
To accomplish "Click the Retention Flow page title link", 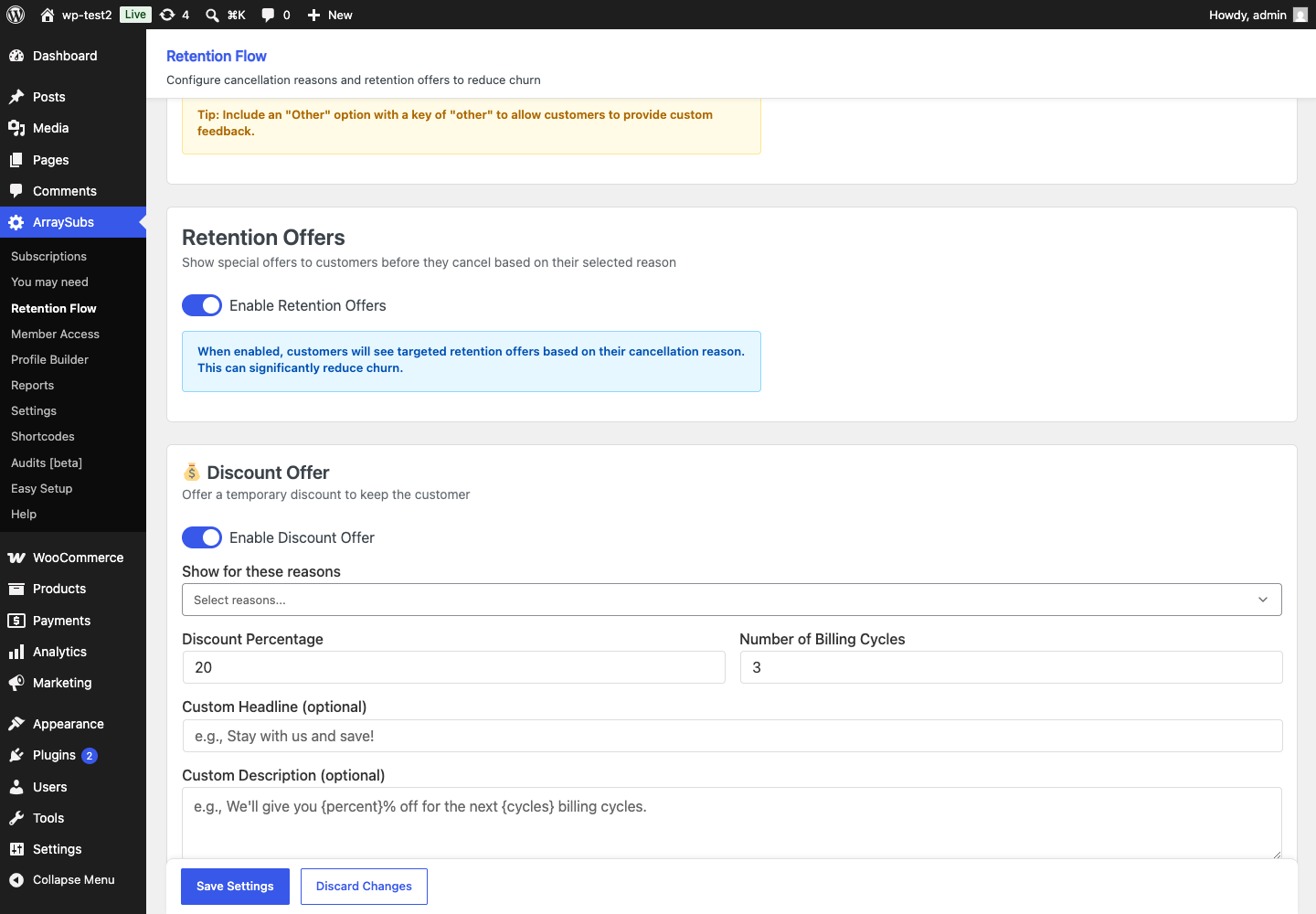I will click(x=217, y=56).
